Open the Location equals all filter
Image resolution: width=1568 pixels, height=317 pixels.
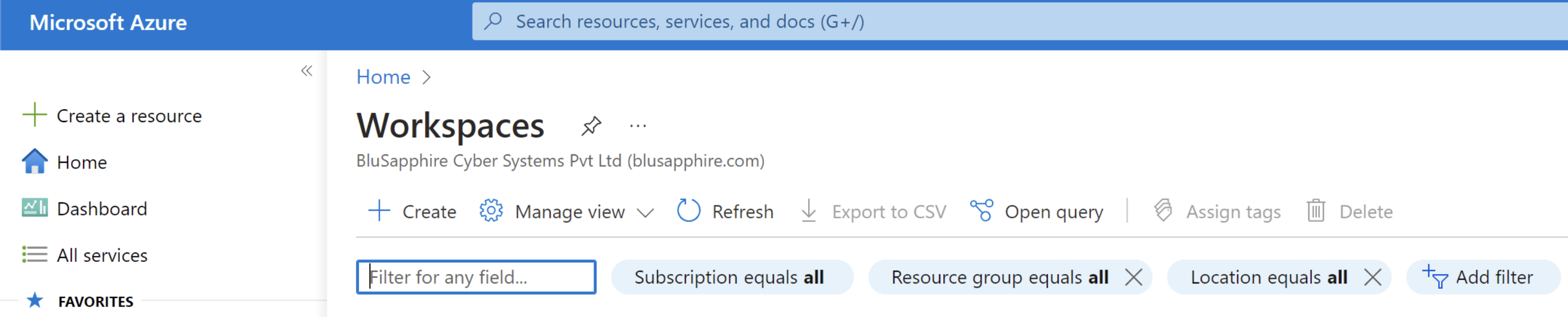point(1268,278)
